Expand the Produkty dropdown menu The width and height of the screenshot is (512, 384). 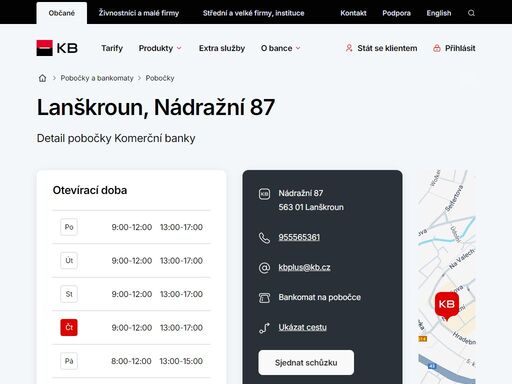(x=160, y=48)
